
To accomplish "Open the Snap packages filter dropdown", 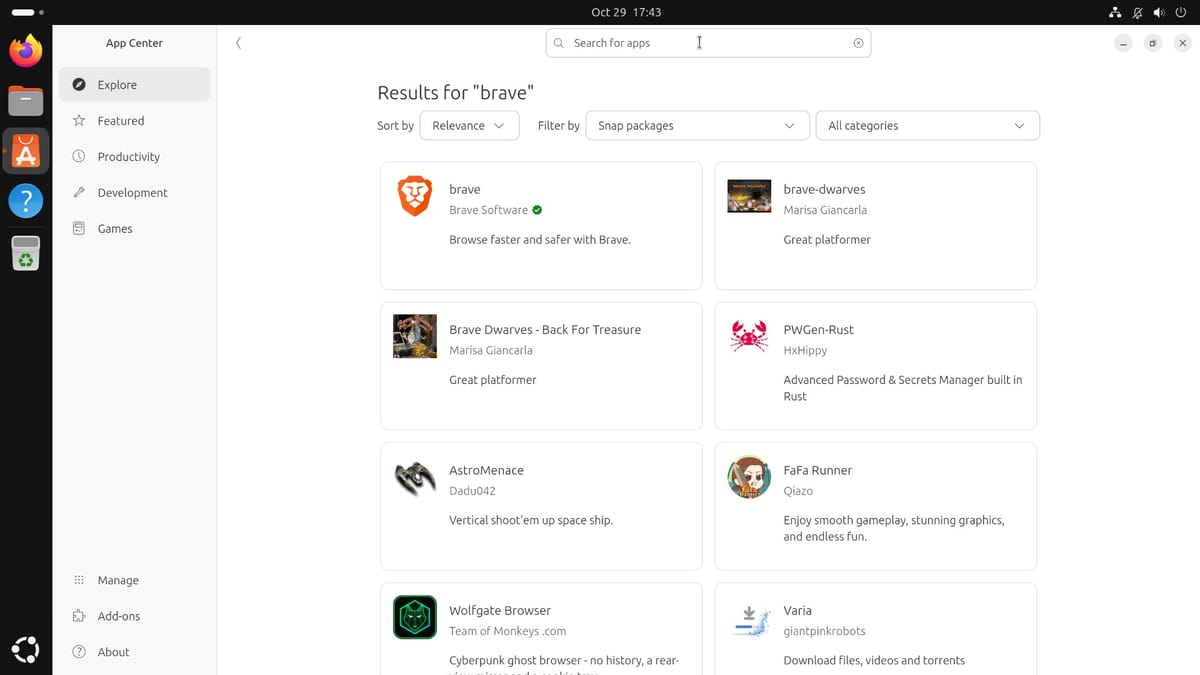I will (x=697, y=125).
